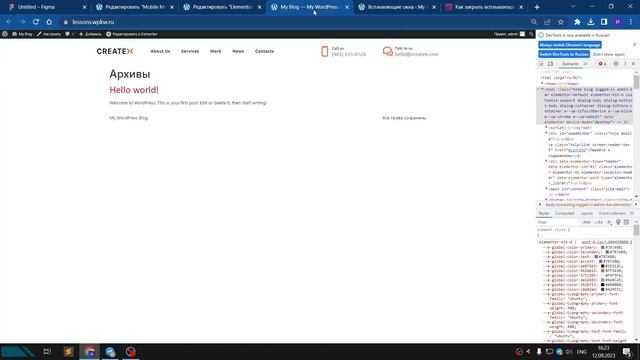640x360 pixels.
Task: Expand the main content node
Action: pyautogui.click(x=546, y=189)
